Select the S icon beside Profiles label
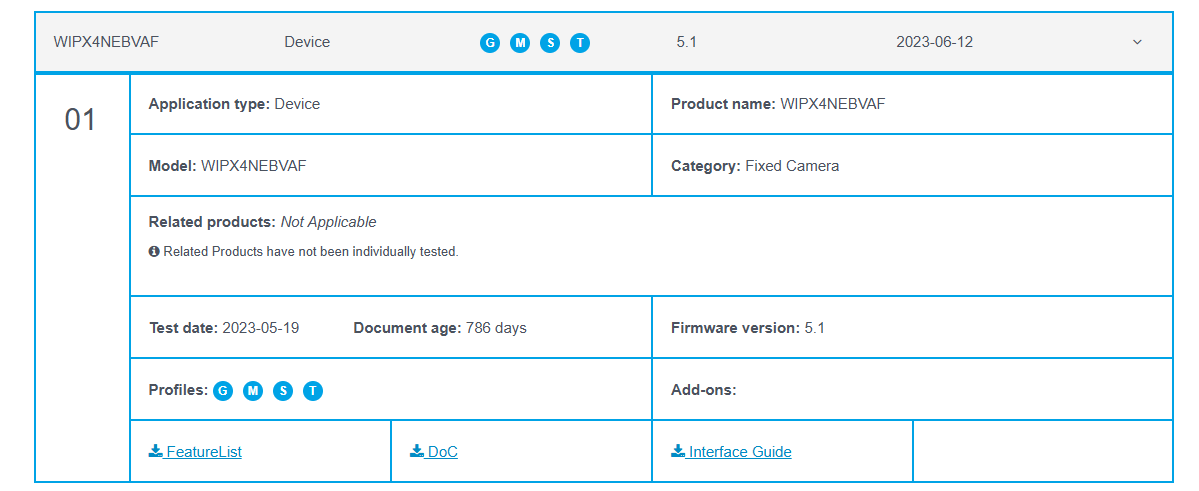1199x491 pixels. (283, 390)
